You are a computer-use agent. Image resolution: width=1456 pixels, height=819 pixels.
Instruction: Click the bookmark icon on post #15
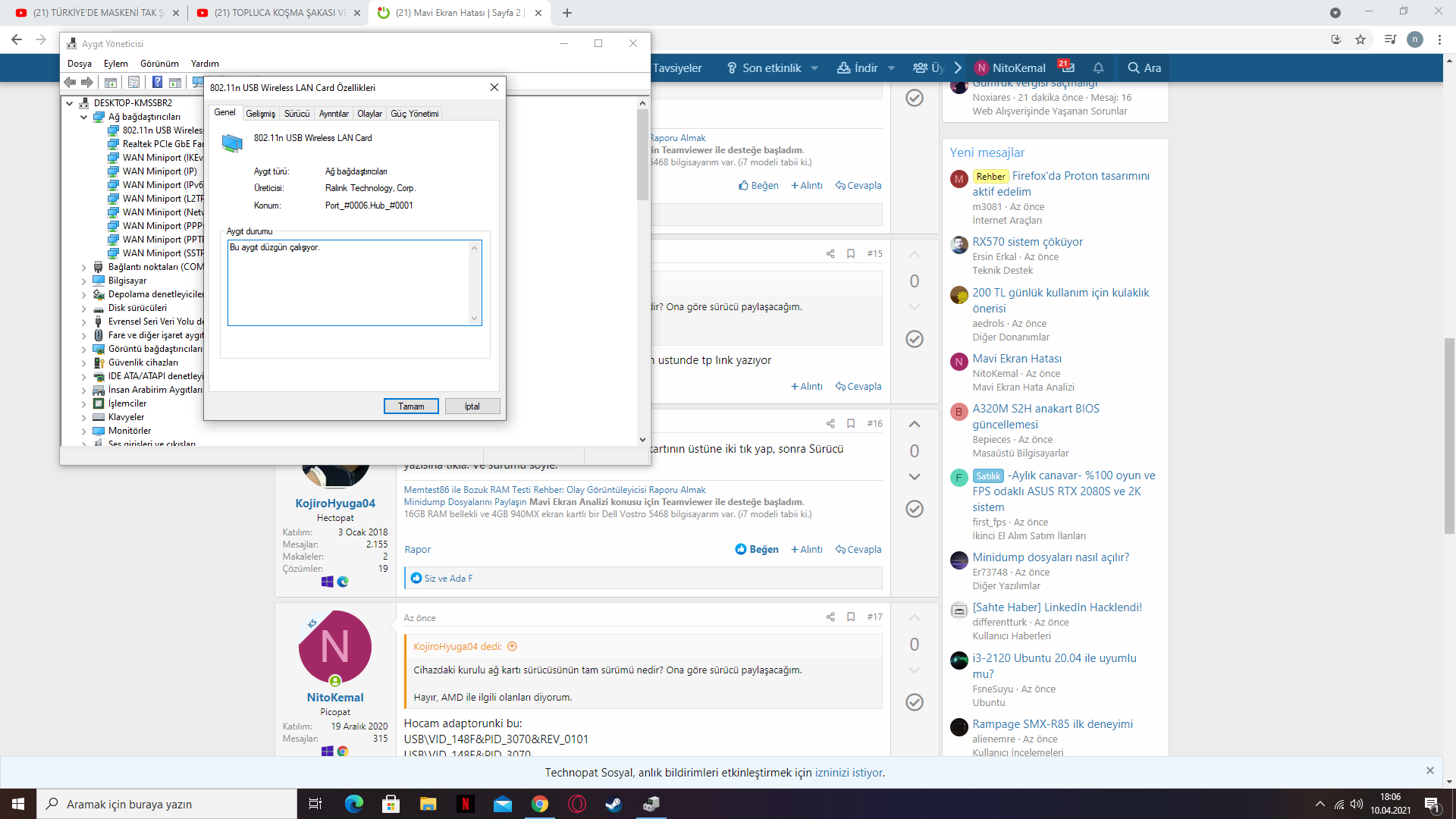click(x=851, y=254)
